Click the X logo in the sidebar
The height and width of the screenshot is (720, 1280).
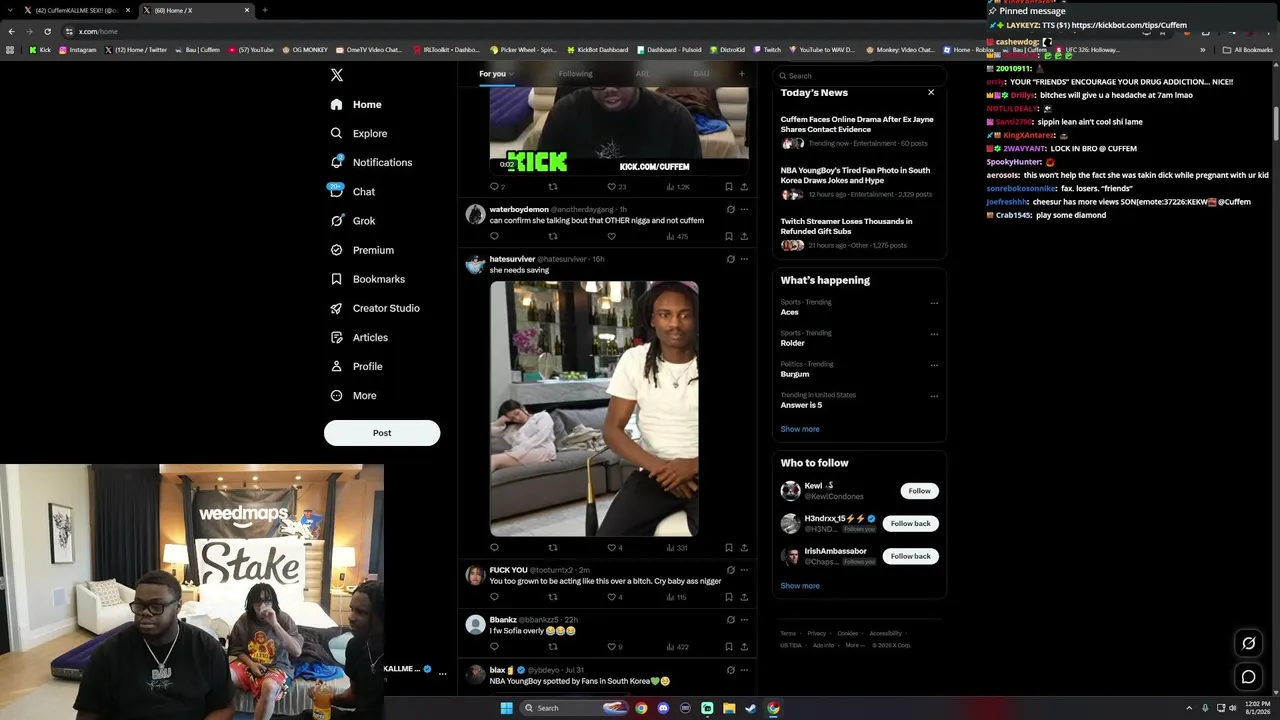337,75
